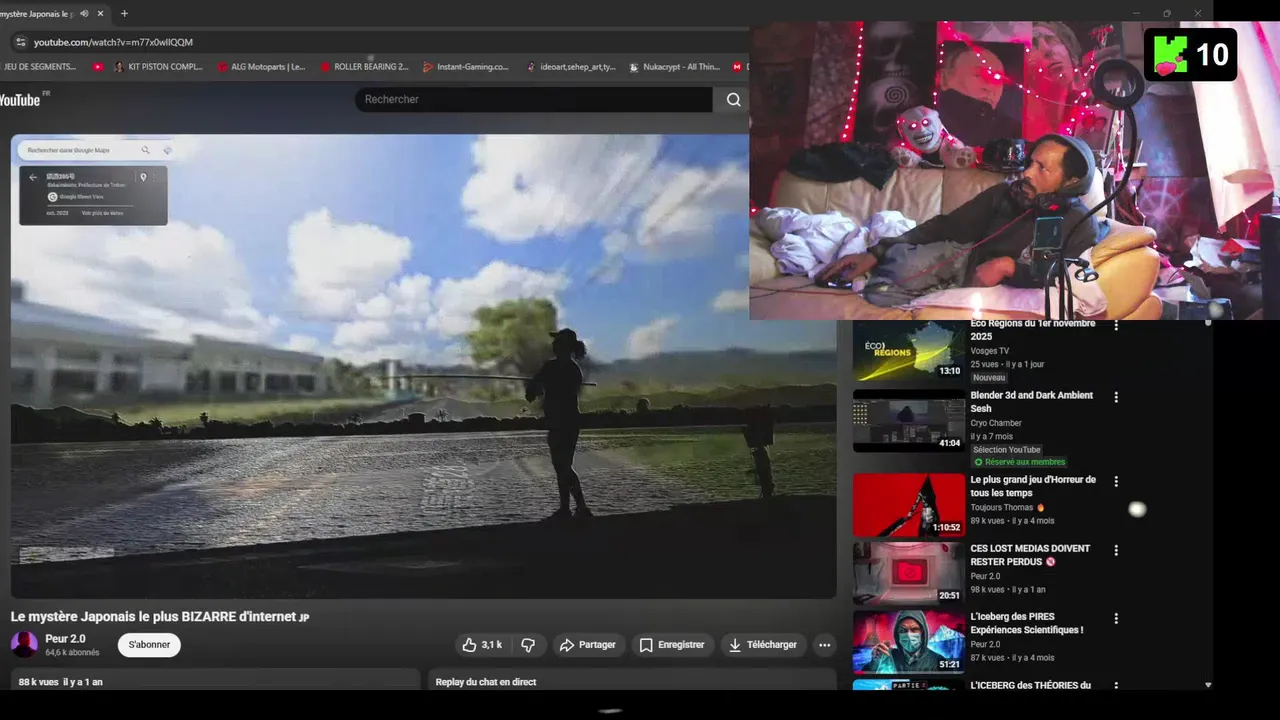Open the KIT PISTON COMPL bookmark

pyautogui.click(x=158, y=67)
